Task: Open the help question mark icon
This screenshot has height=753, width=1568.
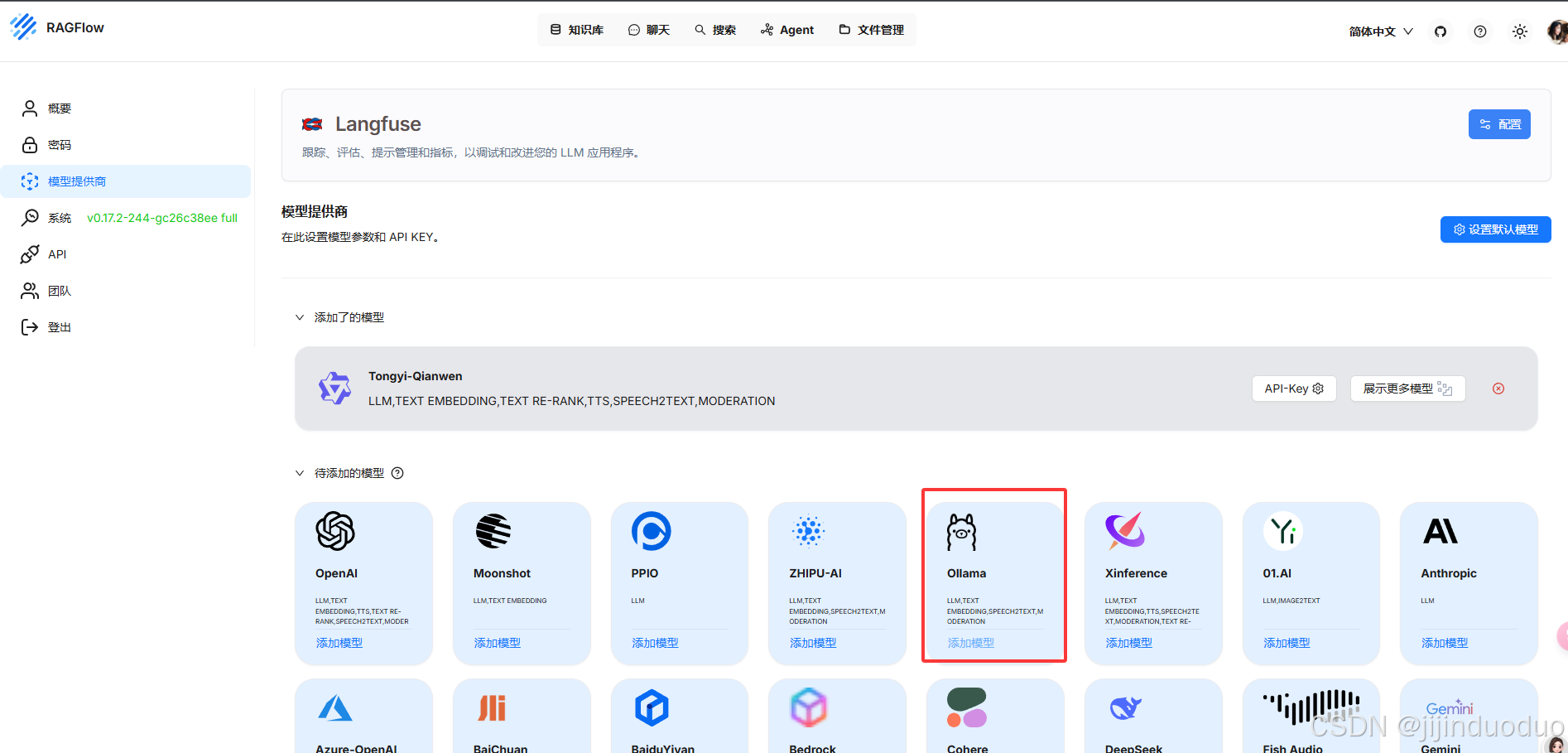Action: (1480, 31)
